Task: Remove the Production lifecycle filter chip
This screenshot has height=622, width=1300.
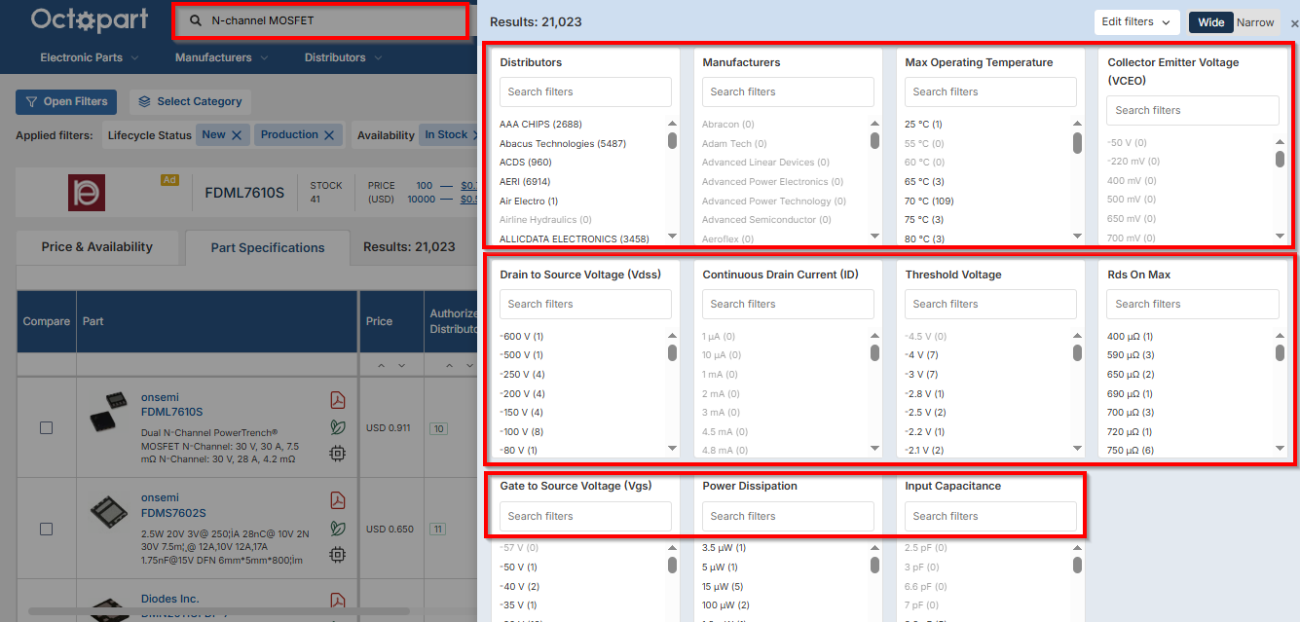Action: (x=329, y=135)
